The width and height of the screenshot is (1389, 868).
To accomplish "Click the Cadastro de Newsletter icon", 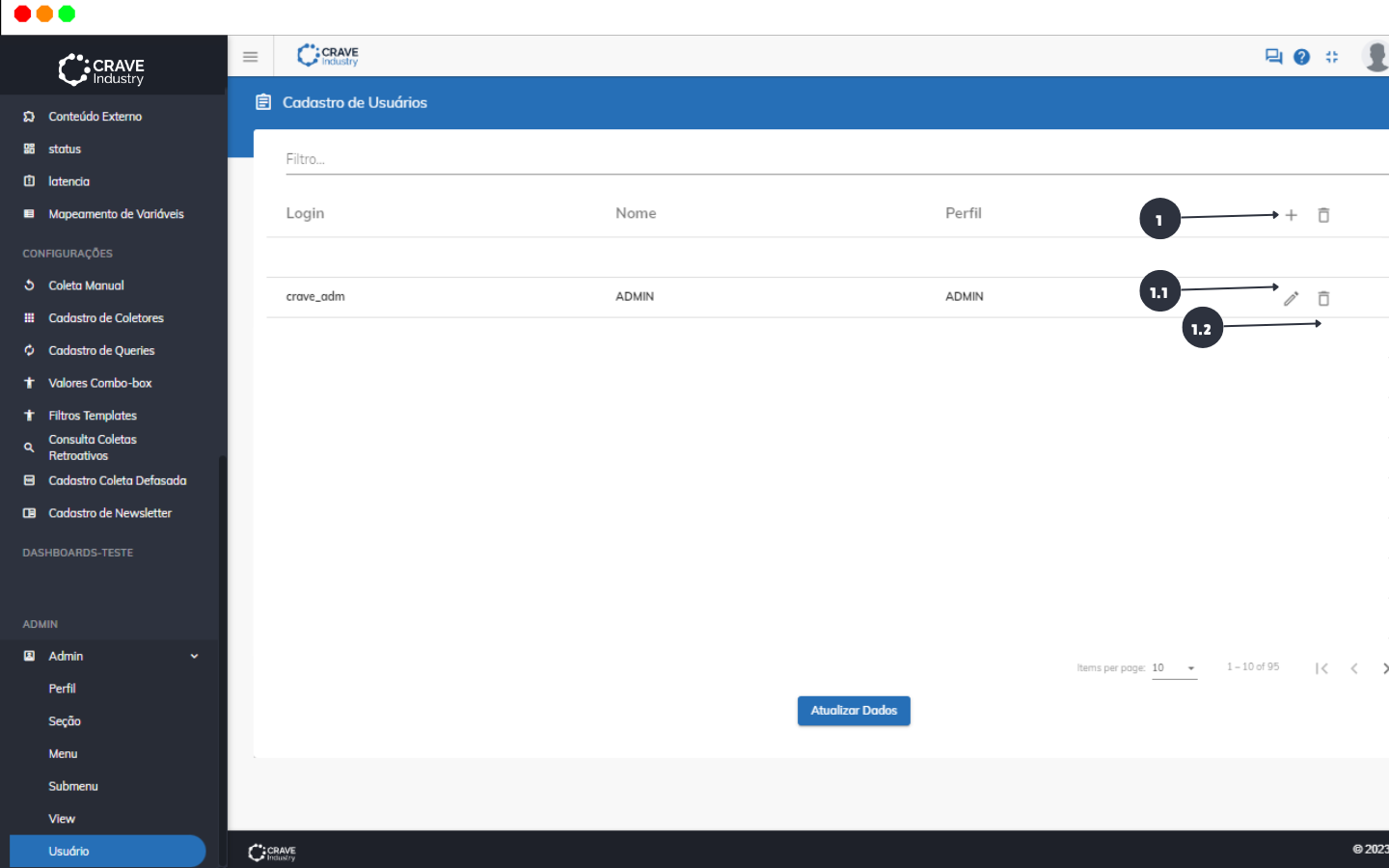I will point(29,513).
